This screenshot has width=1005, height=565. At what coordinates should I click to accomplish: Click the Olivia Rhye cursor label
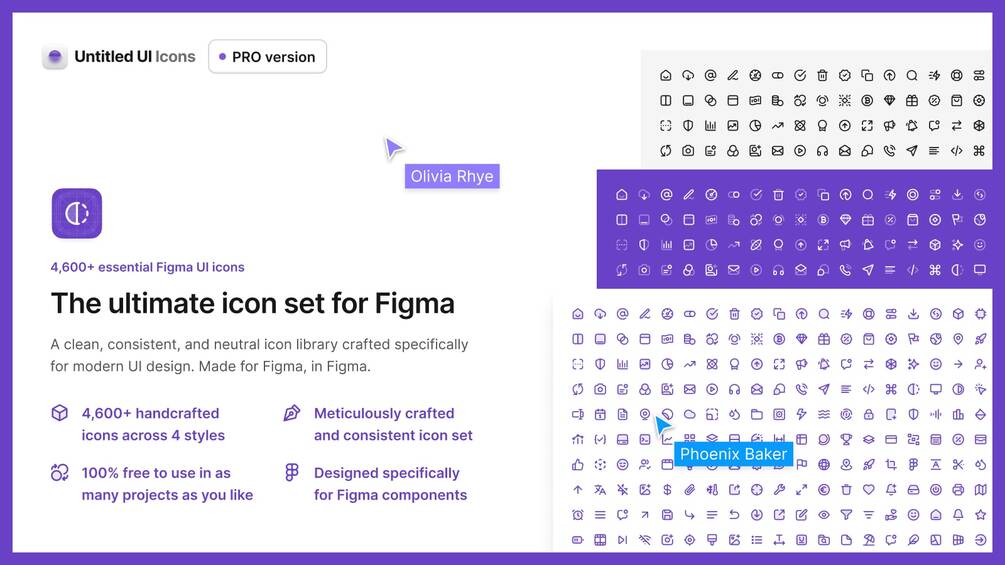[452, 177]
